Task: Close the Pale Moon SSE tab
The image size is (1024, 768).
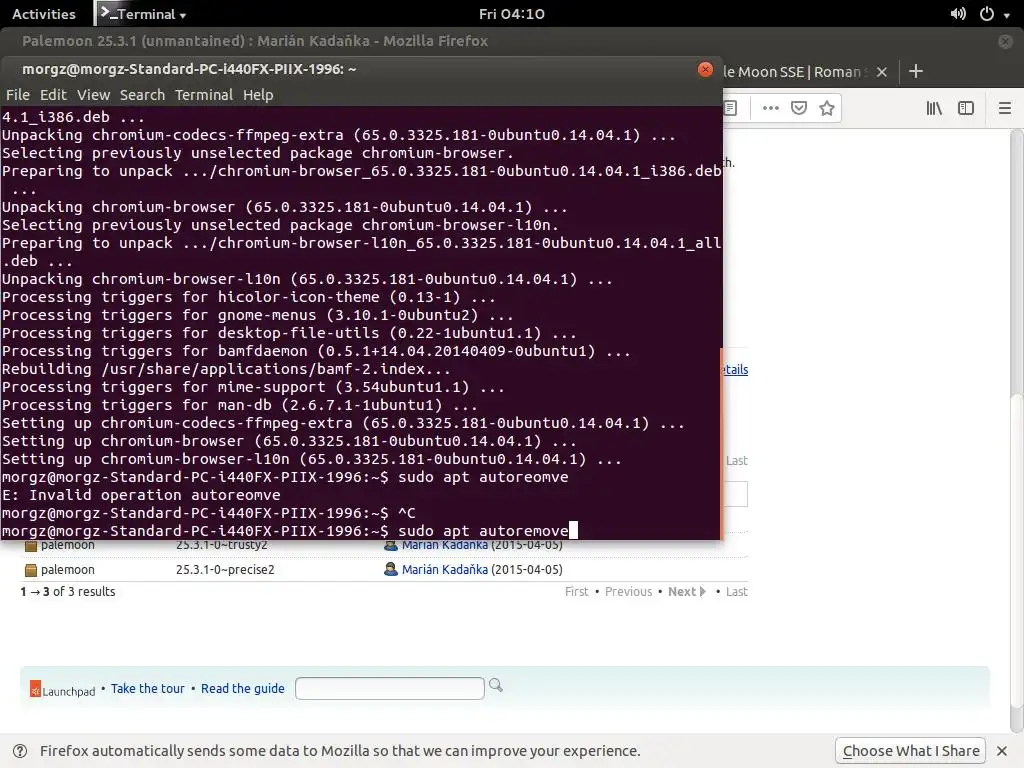Action: tap(882, 72)
